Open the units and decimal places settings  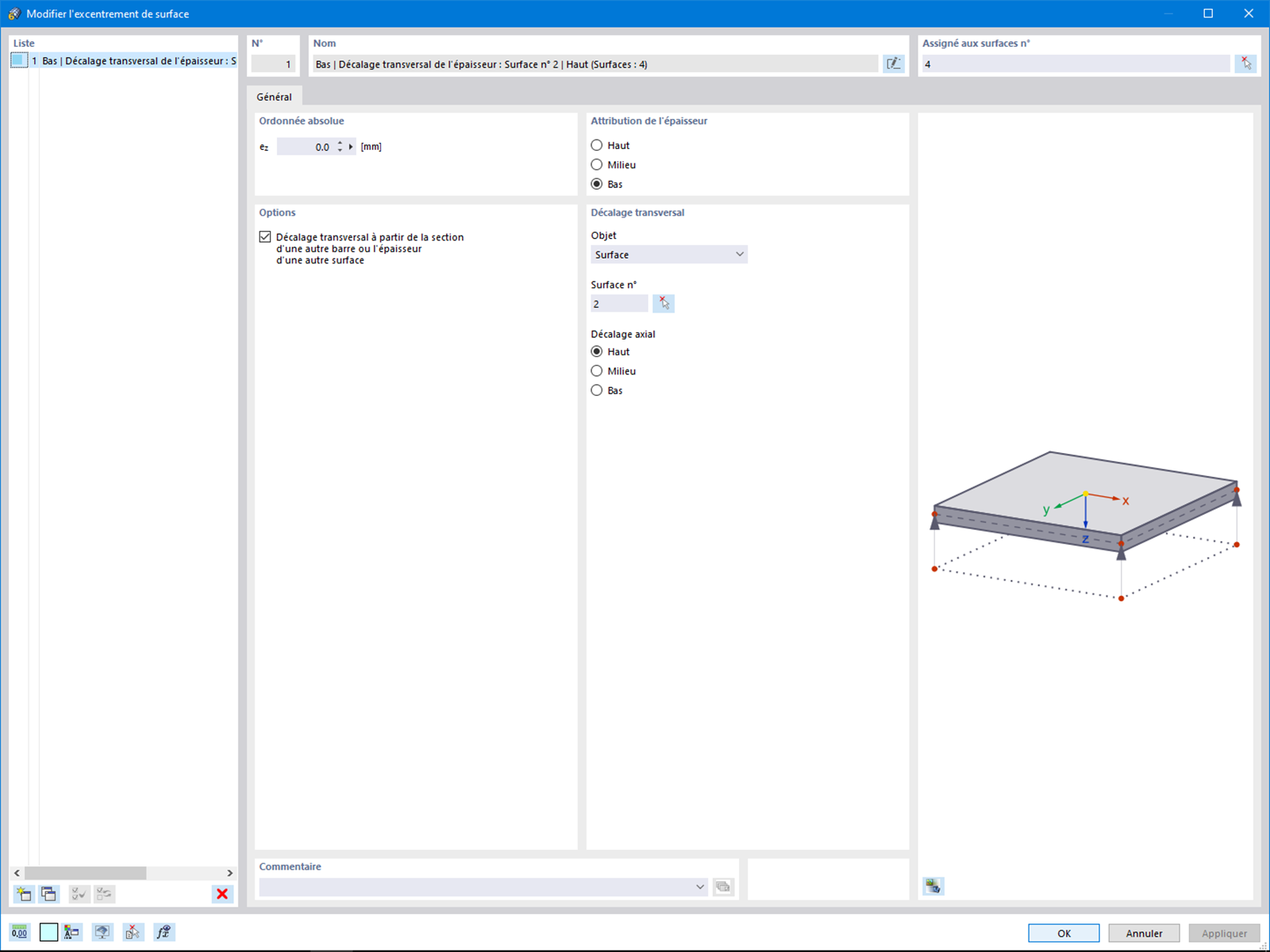point(18,932)
